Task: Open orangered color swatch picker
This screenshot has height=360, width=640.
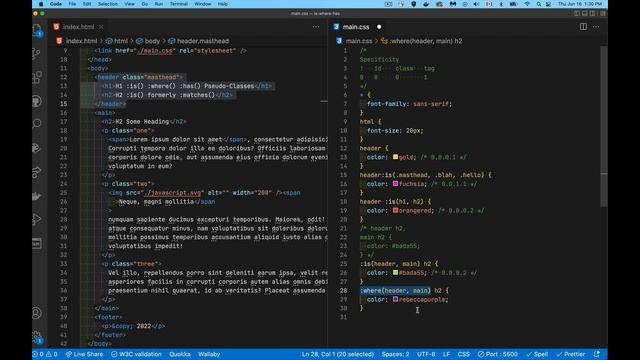Action: point(395,210)
